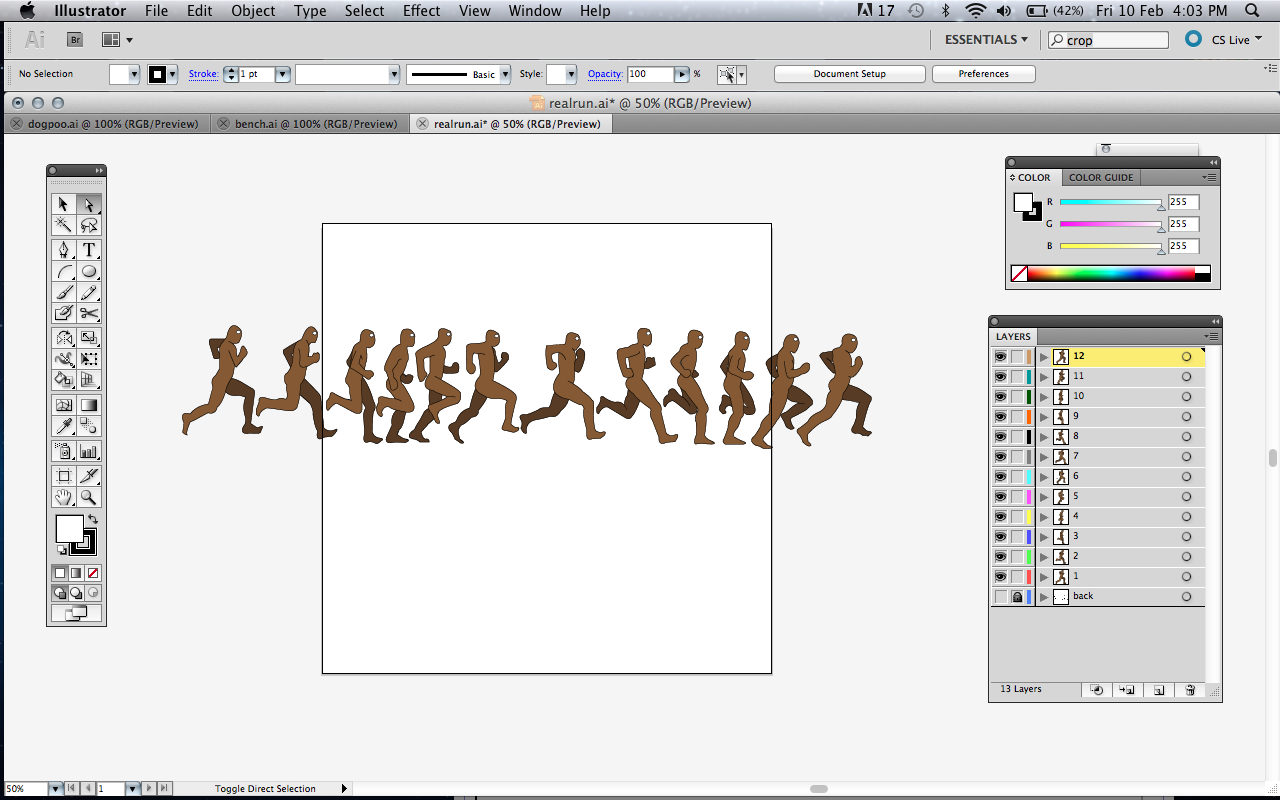Click the Document Setup button
1280x800 pixels.
click(849, 74)
